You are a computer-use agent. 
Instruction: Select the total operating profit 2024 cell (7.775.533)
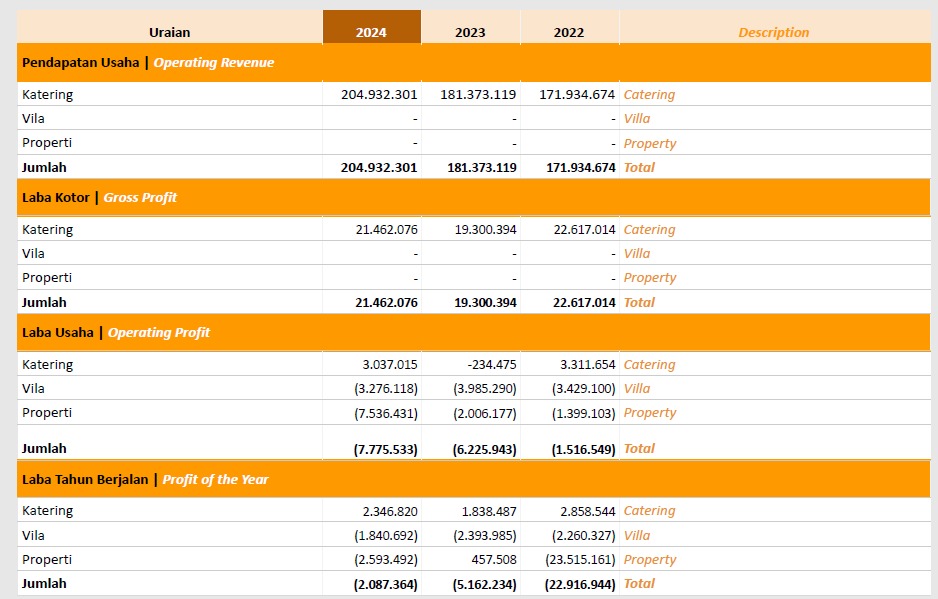click(x=386, y=449)
